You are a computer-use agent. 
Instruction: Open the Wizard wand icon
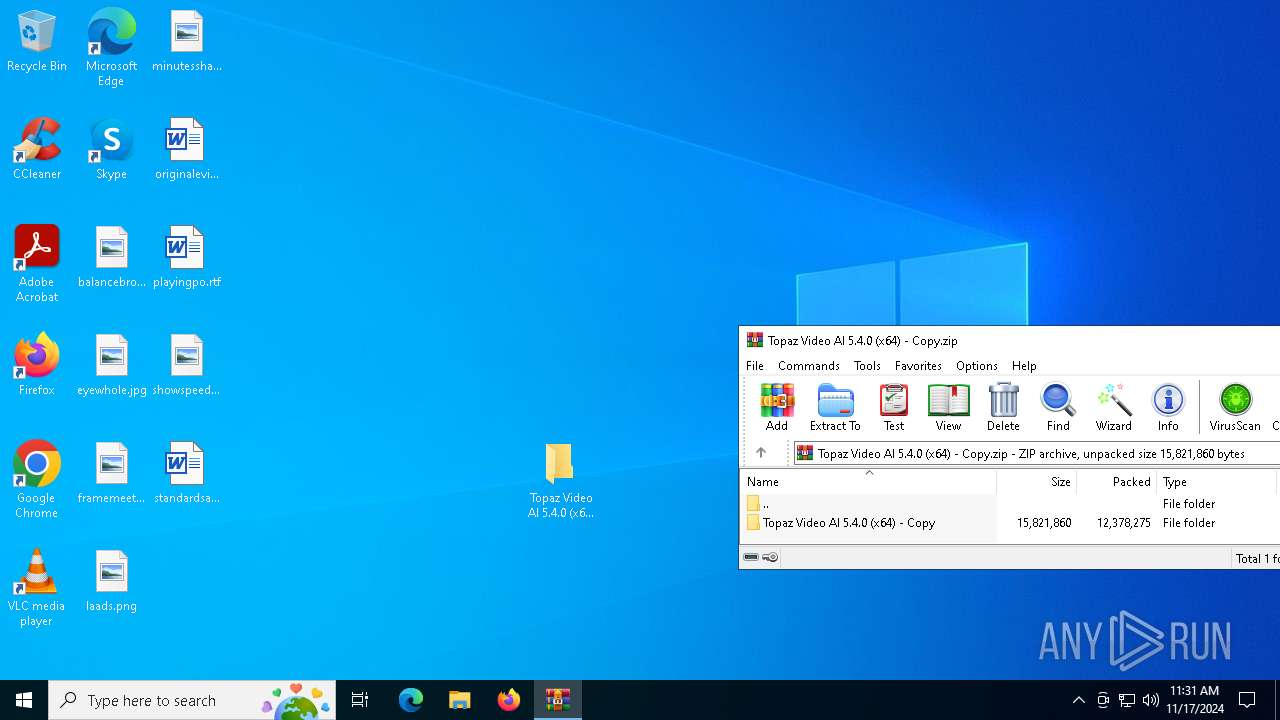tap(1113, 407)
